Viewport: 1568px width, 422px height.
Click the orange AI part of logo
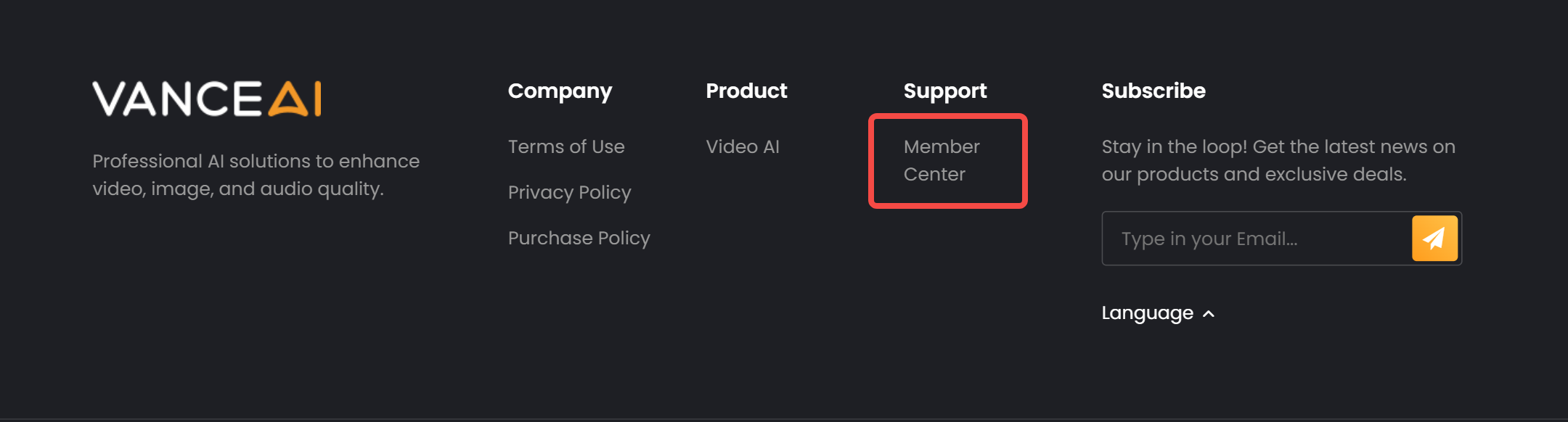coord(295,99)
